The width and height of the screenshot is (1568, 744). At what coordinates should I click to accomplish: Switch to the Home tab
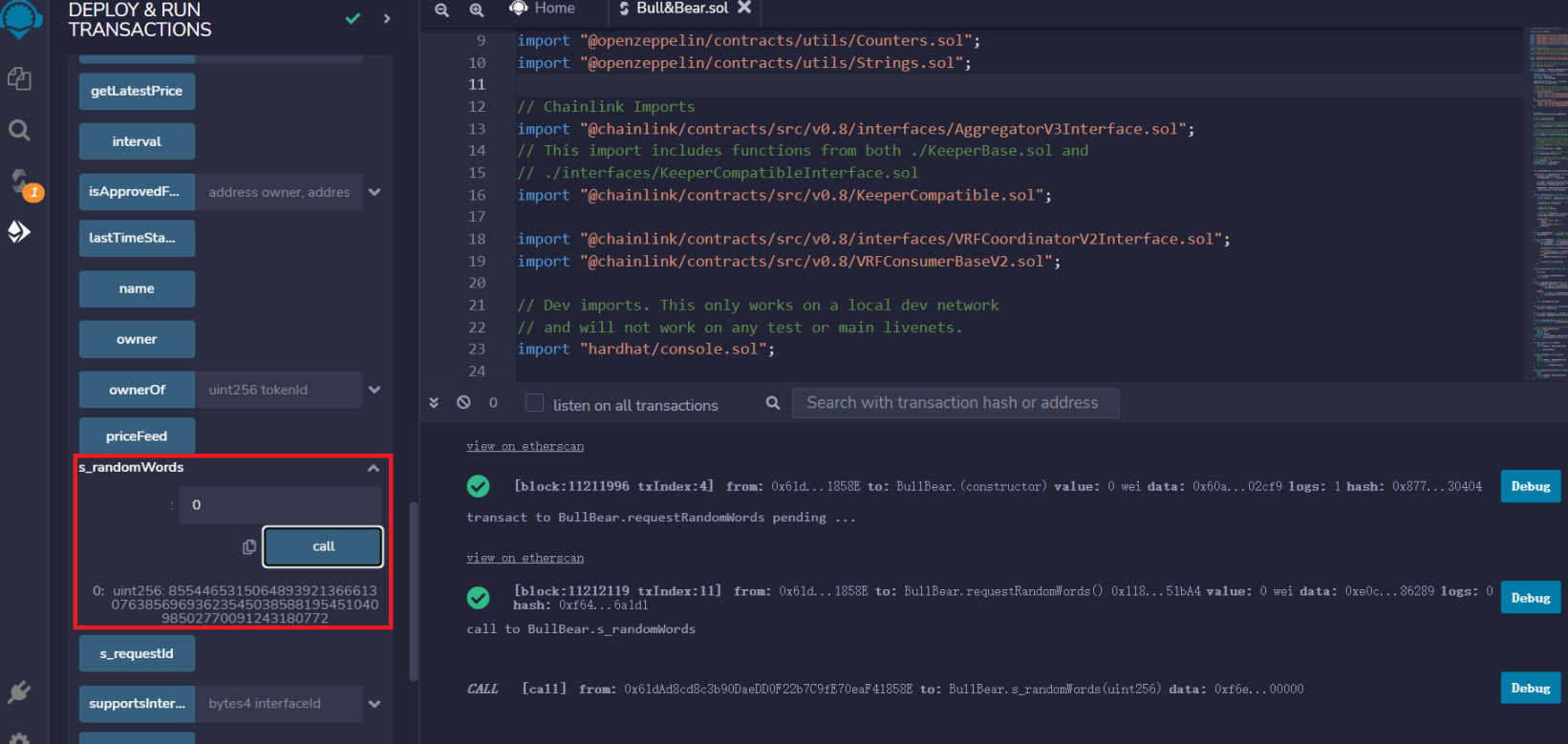(543, 9)
